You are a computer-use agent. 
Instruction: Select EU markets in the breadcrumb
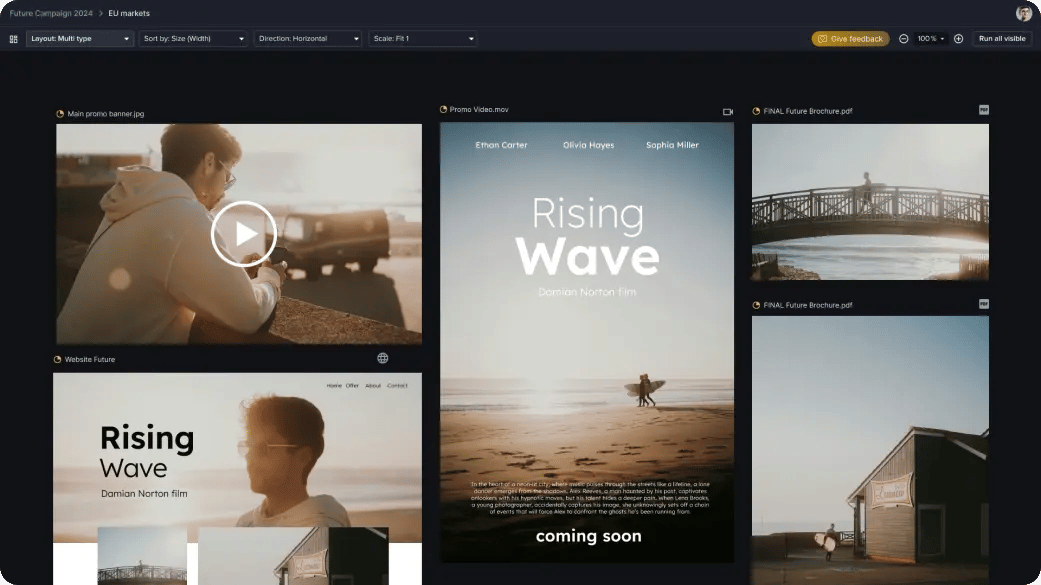point(129,13)
